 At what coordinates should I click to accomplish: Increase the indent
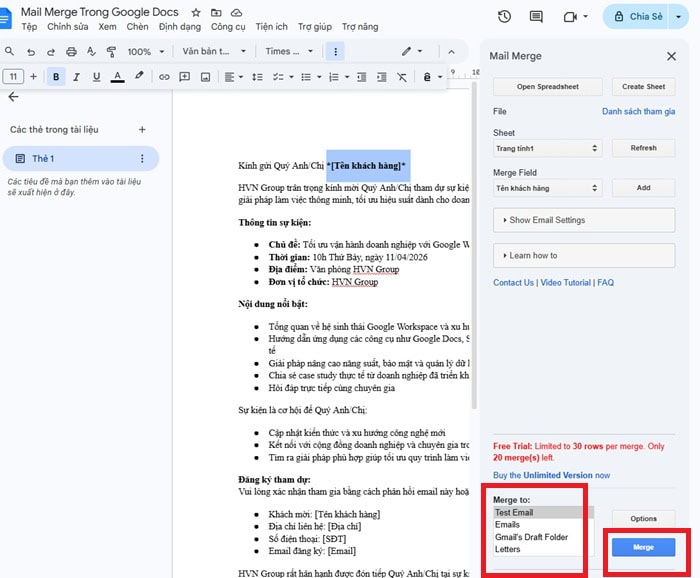pyautogui.click(x=382, y=77)
